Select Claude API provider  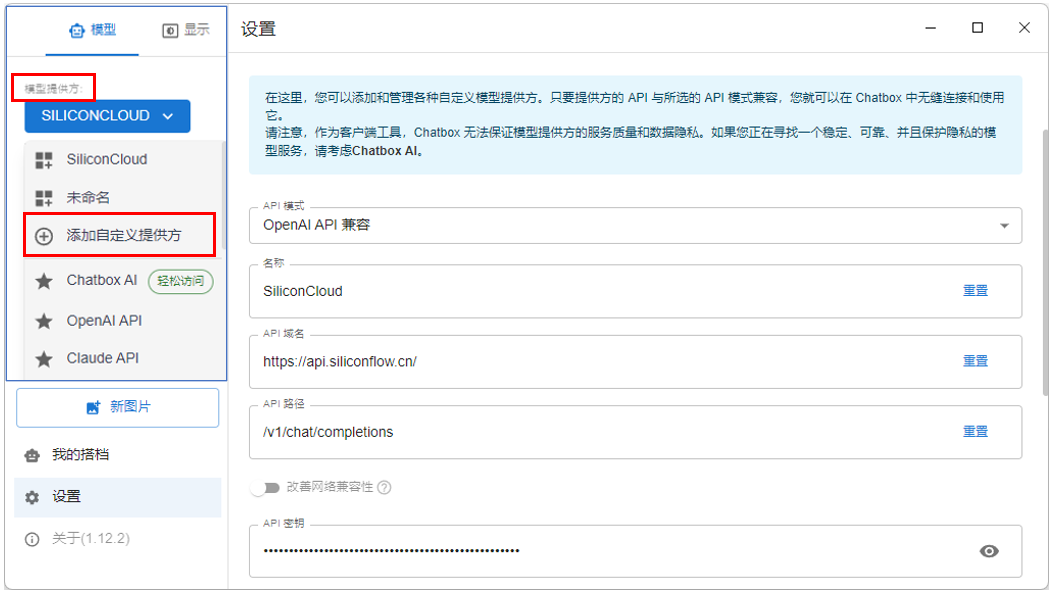(123, 358)
